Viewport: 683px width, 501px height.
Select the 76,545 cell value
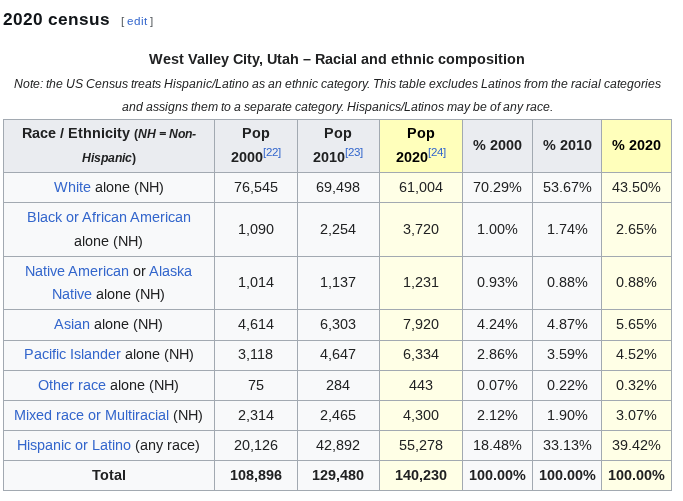click(x=256, y=187)
